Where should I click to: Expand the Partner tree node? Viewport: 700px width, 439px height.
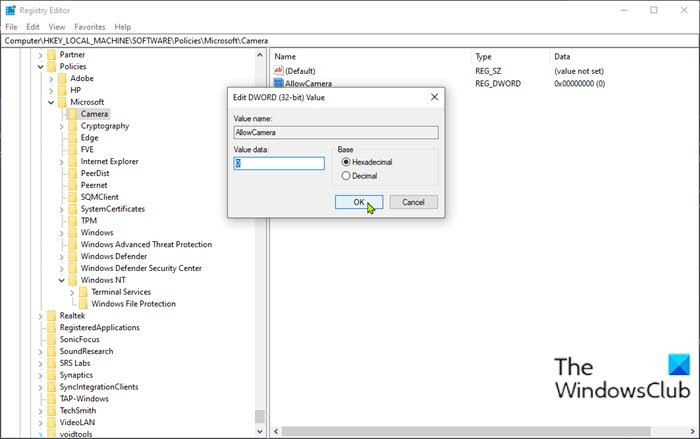click(41, 55)
